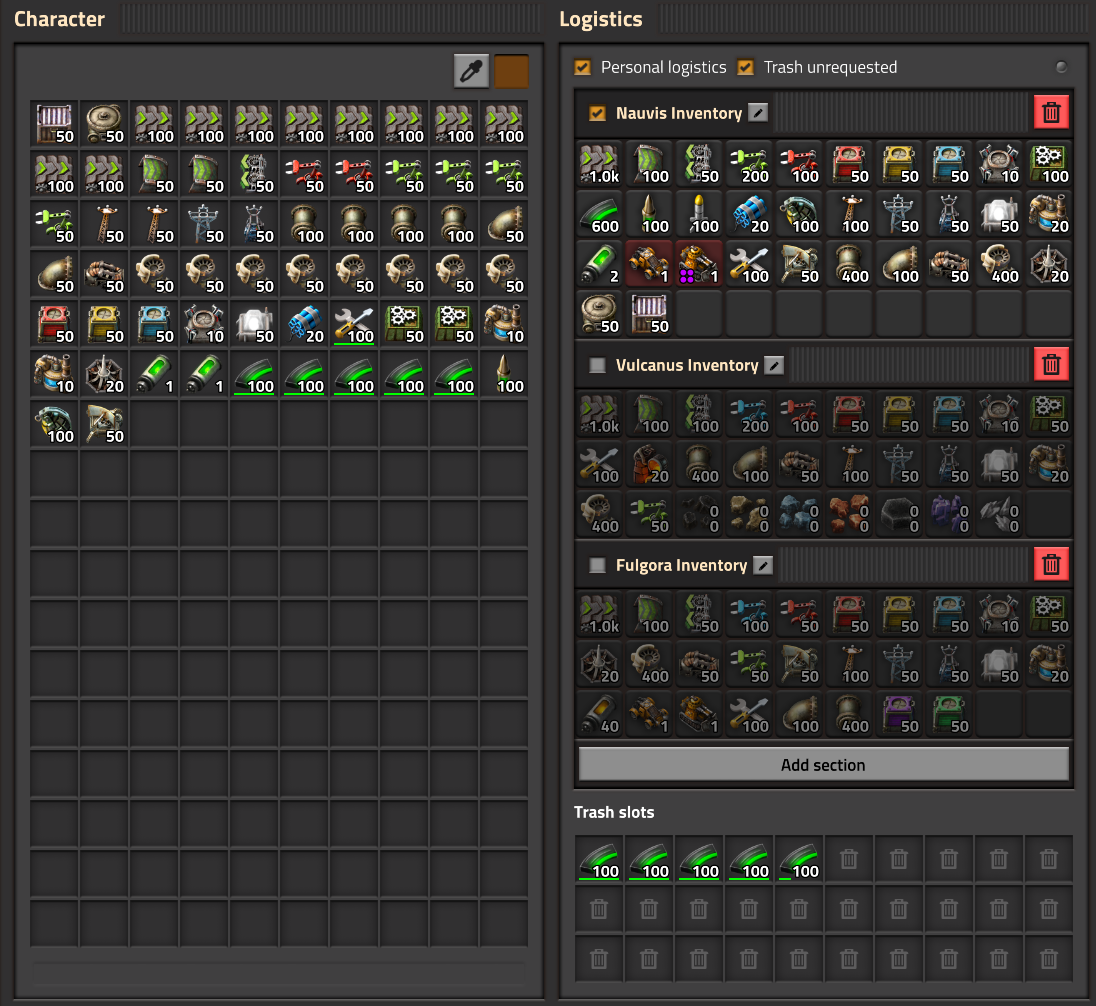Viewport: 1096px width, 1006px height.
Task: Select the Fulgora purple chest request
Action: coord(900,714)
